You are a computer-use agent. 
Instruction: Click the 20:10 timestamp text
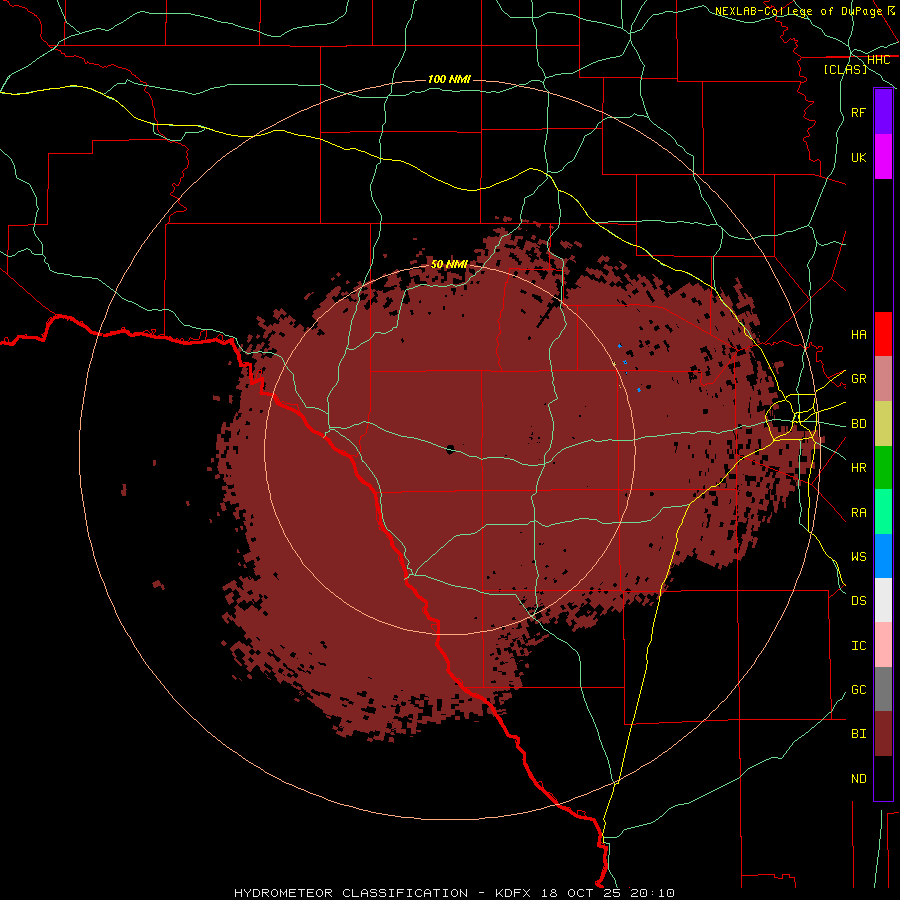(x=652, y=893)
